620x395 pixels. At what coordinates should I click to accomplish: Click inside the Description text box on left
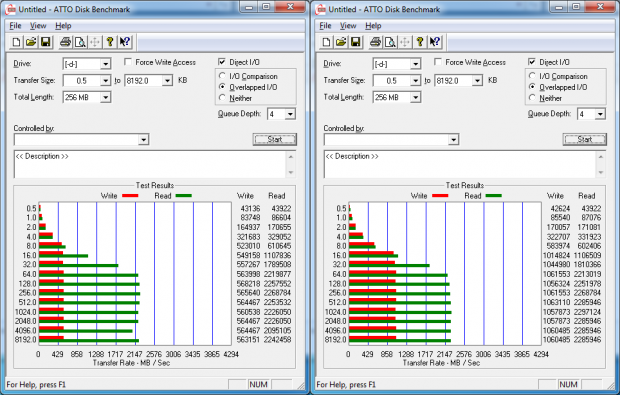150,164
